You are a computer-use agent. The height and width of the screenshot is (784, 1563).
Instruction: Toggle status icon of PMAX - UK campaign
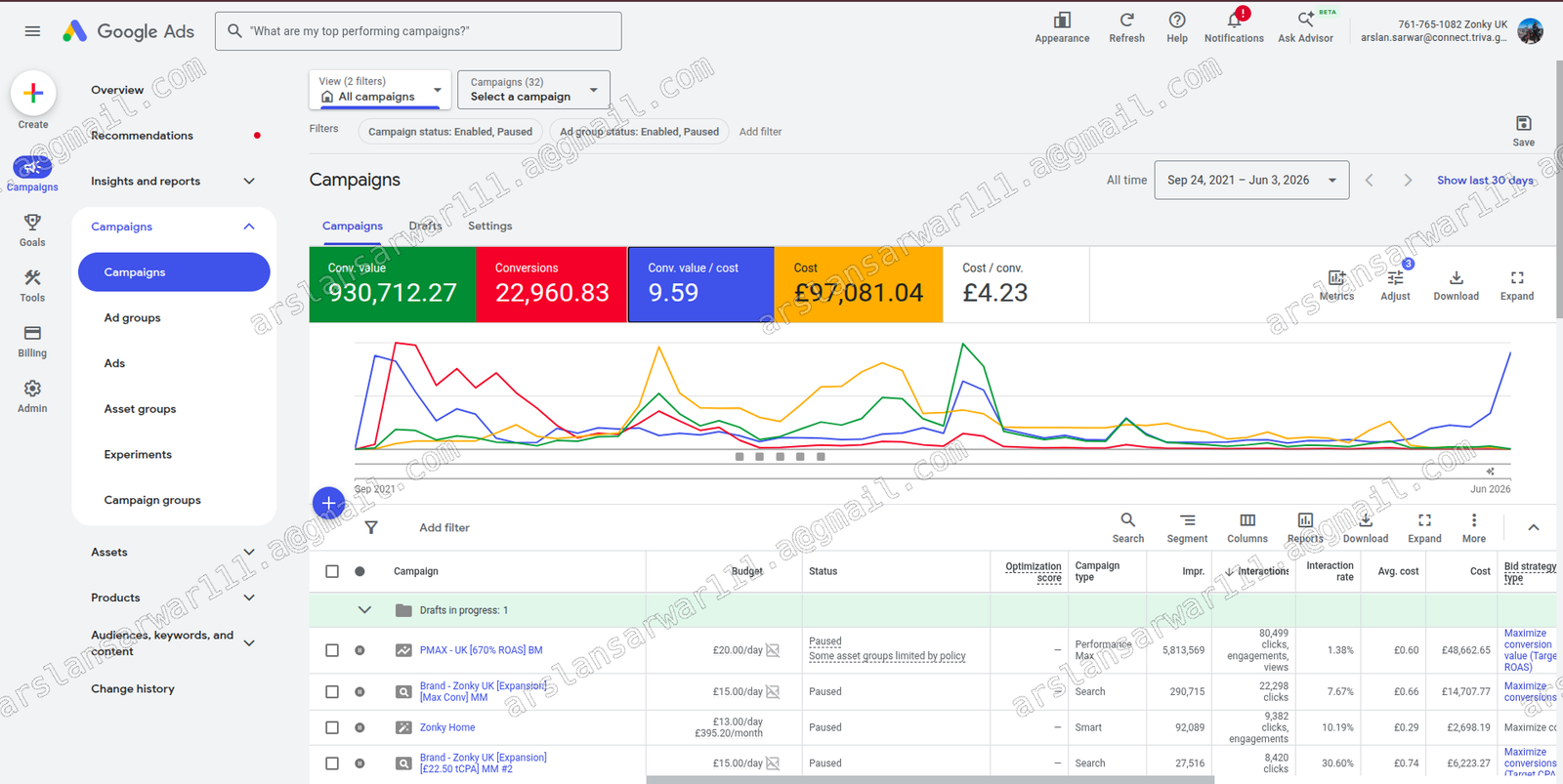coord(359,650)
